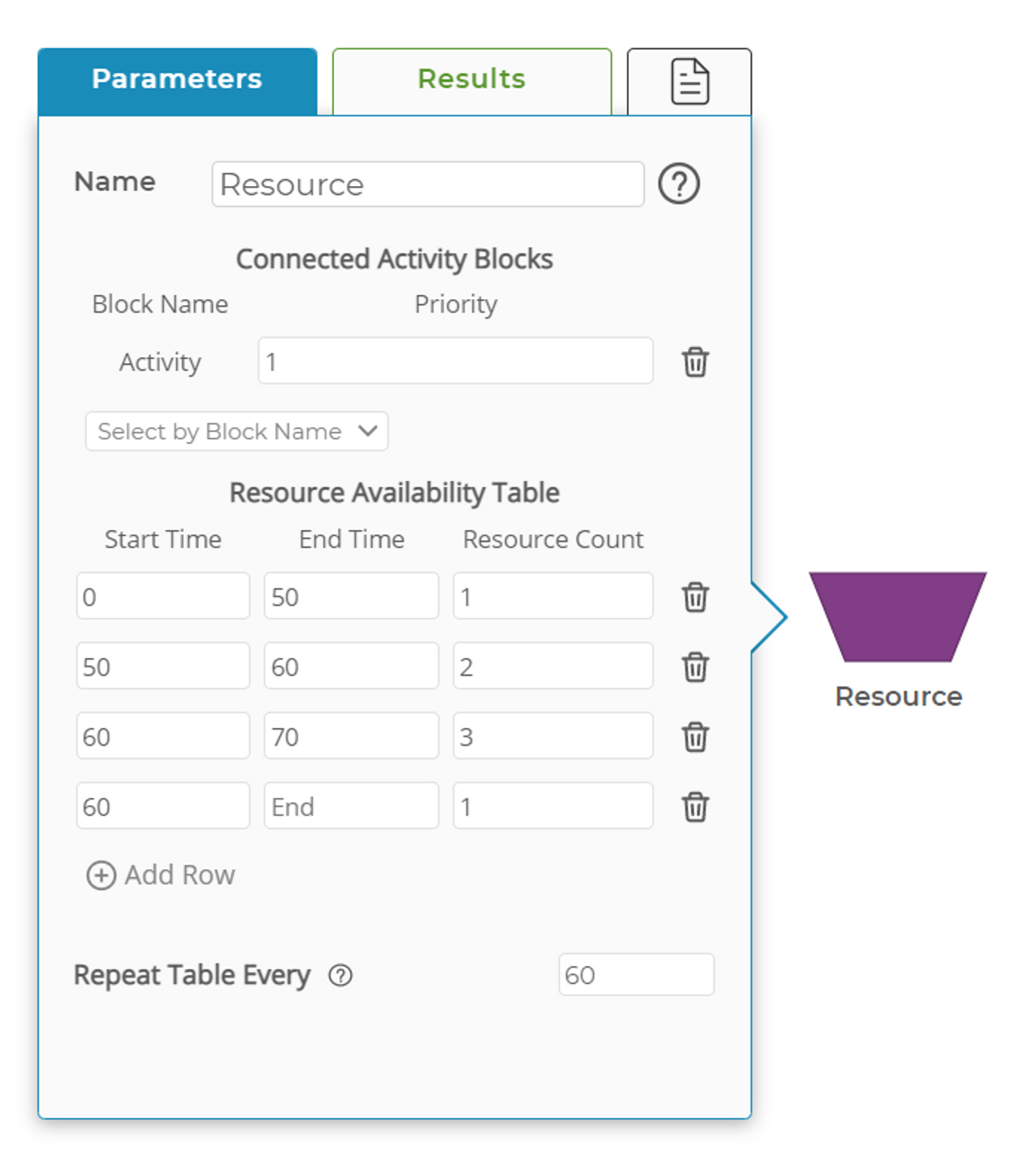Switch to the Results tab
This screenshot has height=1149, width=1036.
point(472,80)
